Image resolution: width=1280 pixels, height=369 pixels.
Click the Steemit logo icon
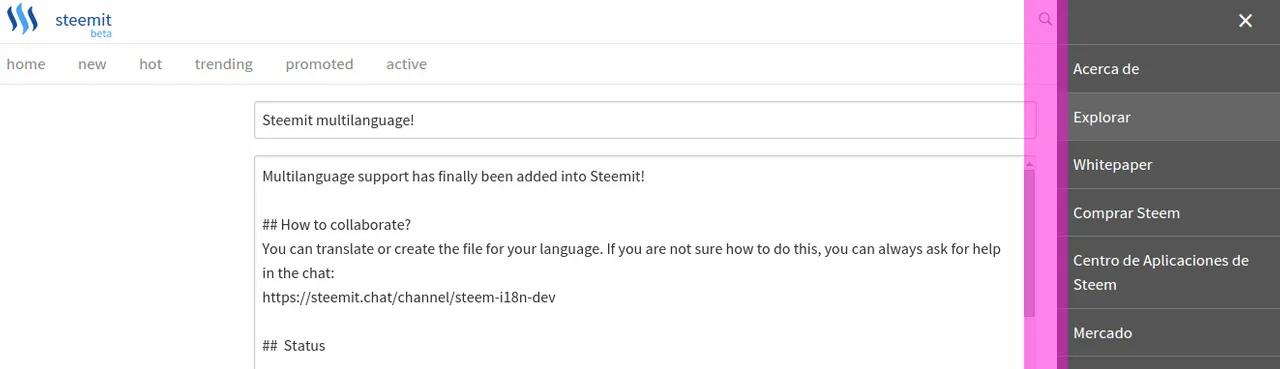tap(22, 20)
